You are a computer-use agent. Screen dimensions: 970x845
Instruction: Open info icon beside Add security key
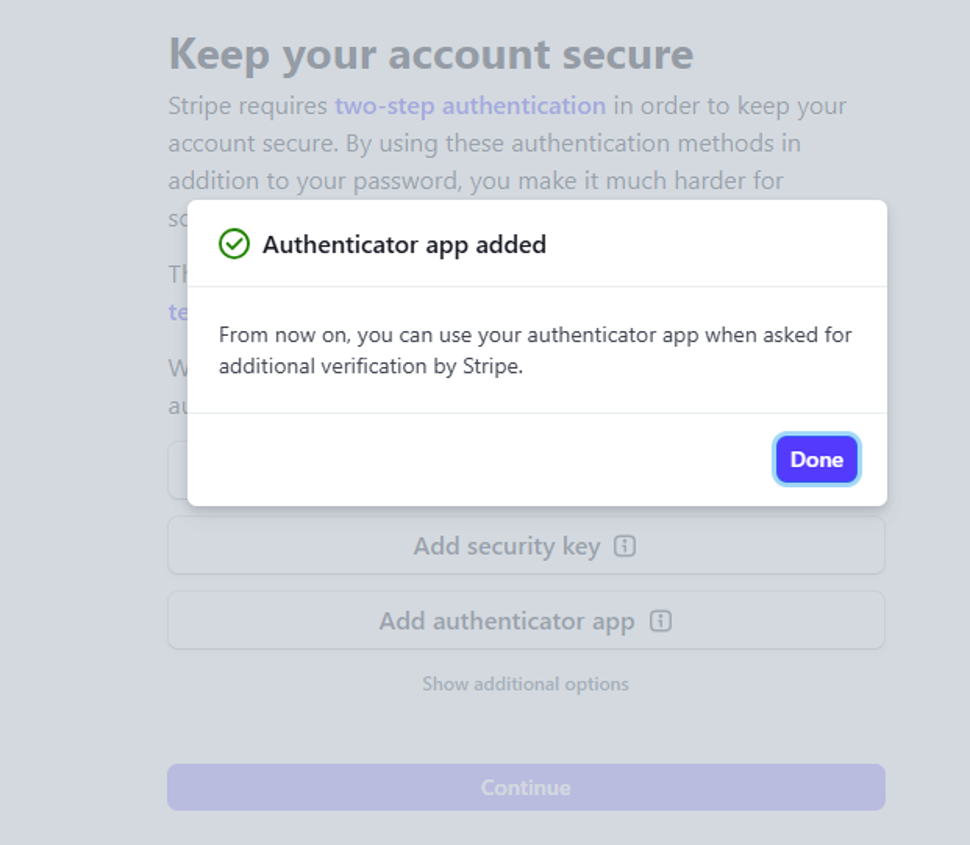click(x=624, y=546)
